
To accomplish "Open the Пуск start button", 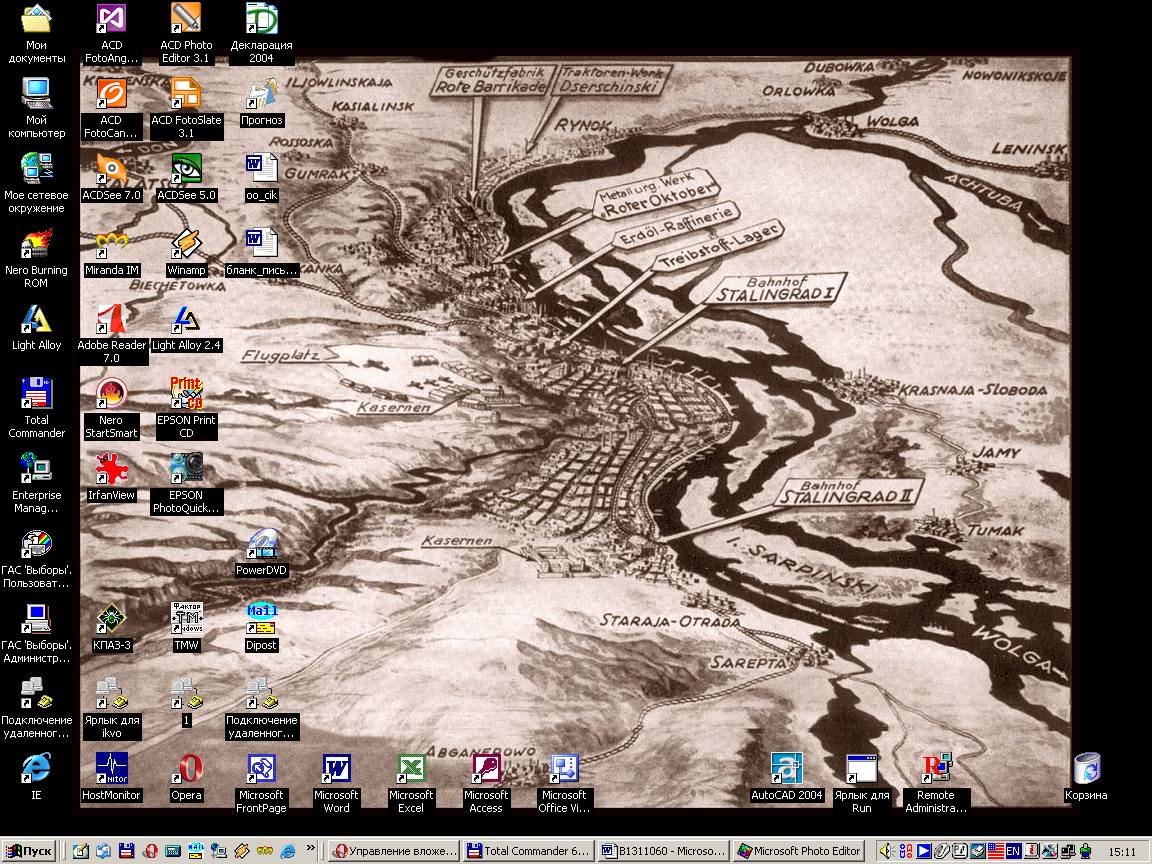I will tap(30, 852).
